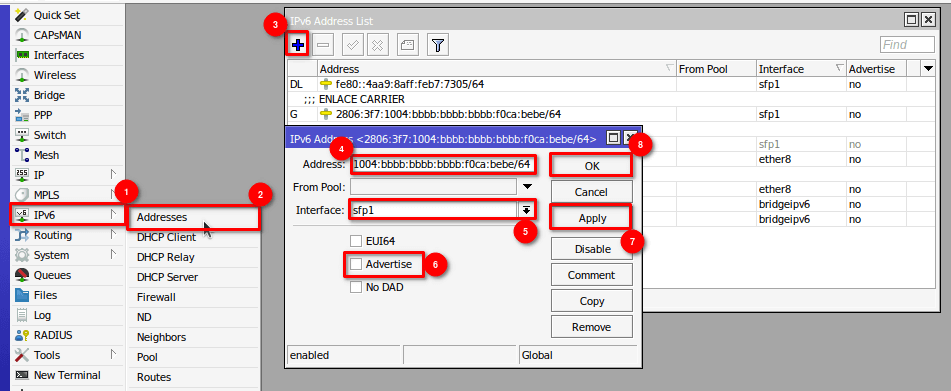Click the Copy button
Screen dimensions: 951x391
click(x=591, y=301)
